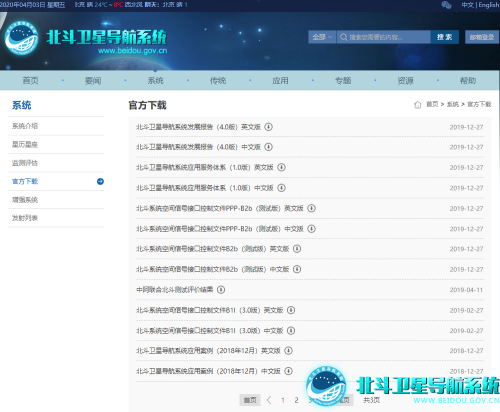Click pagination 首页 button
The width and height of the screenshot is (500, 412).
250,400
